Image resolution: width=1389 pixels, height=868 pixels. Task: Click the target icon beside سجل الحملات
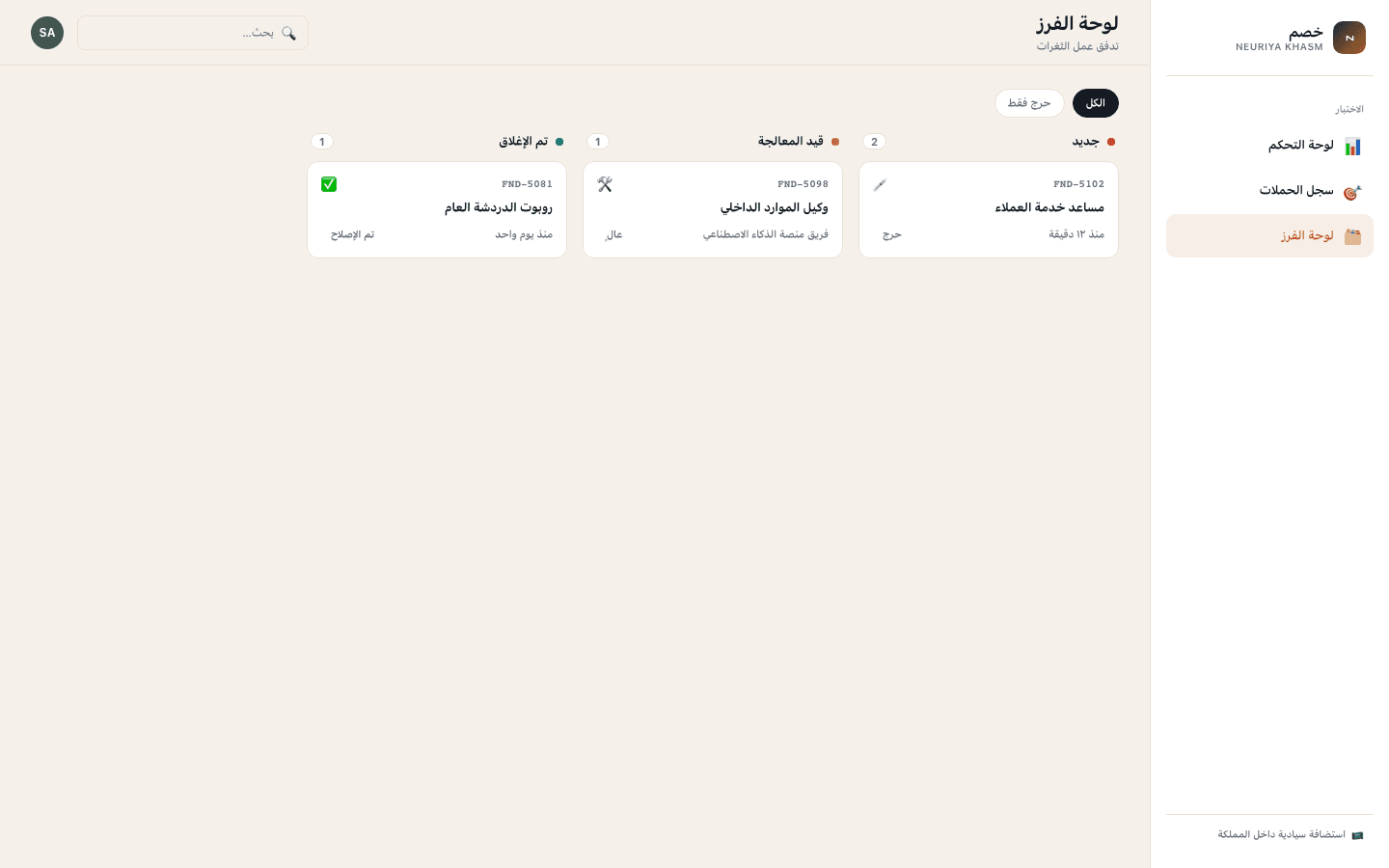click(x=1352, y=191)
